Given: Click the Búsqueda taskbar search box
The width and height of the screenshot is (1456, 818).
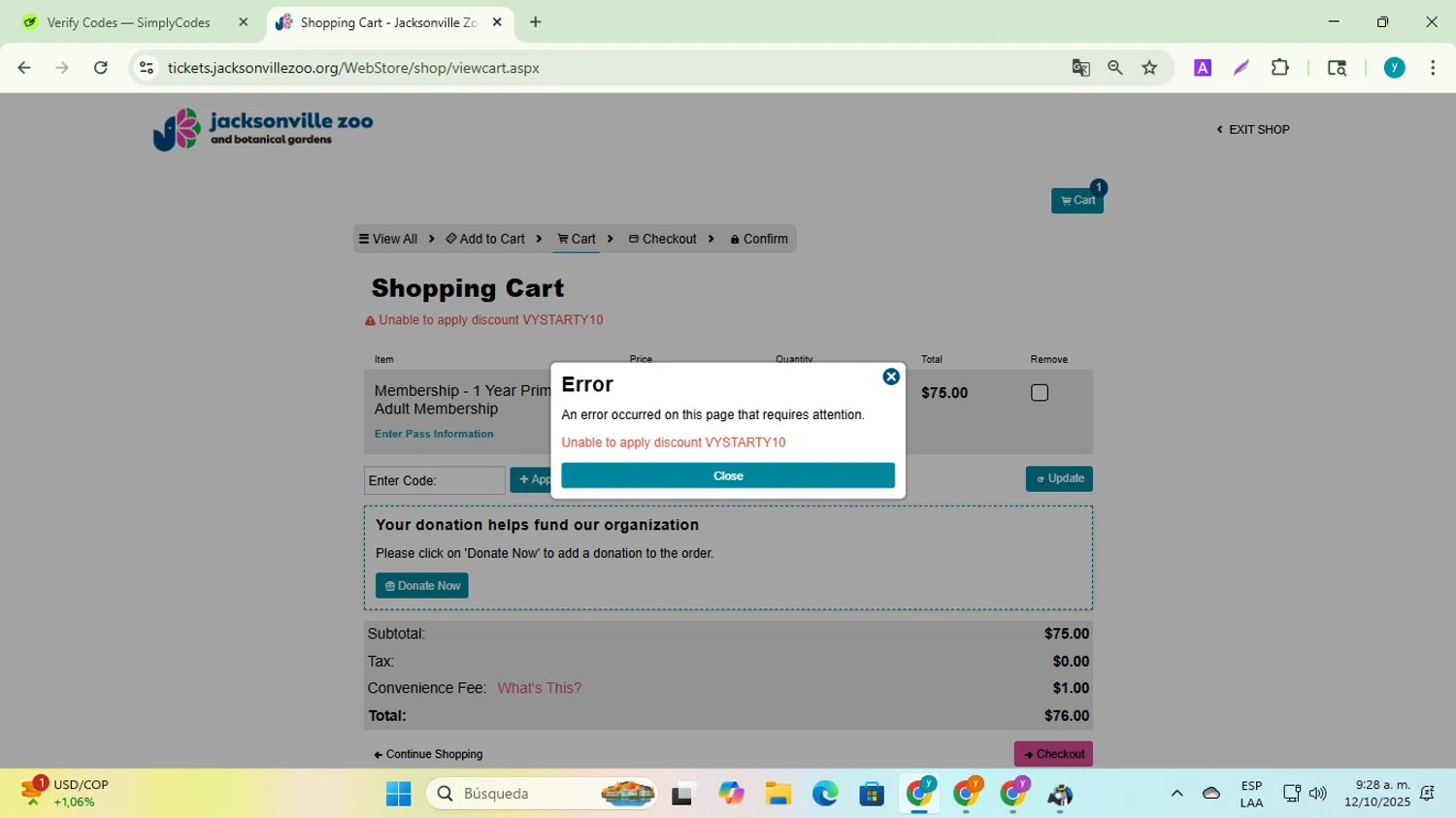Looking at the screenshot, I should pos(542,794).
